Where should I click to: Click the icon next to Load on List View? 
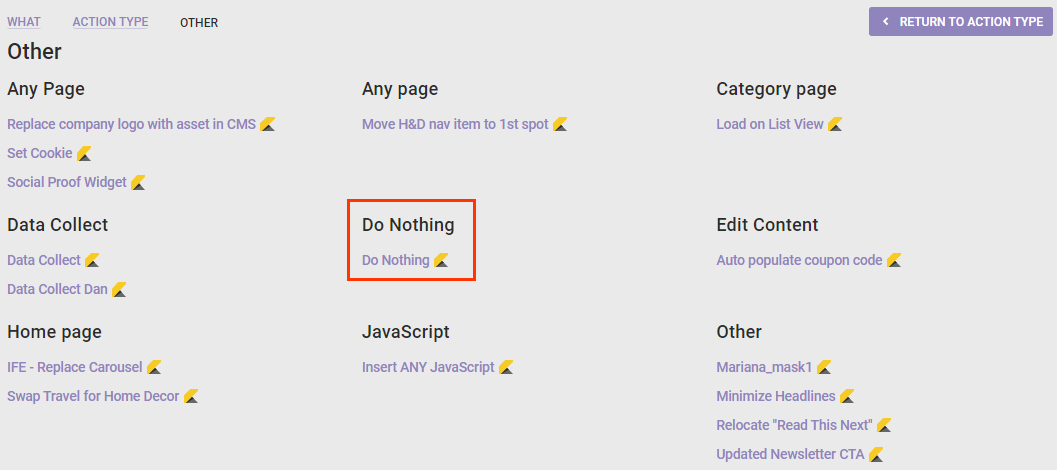coord(835,125)
